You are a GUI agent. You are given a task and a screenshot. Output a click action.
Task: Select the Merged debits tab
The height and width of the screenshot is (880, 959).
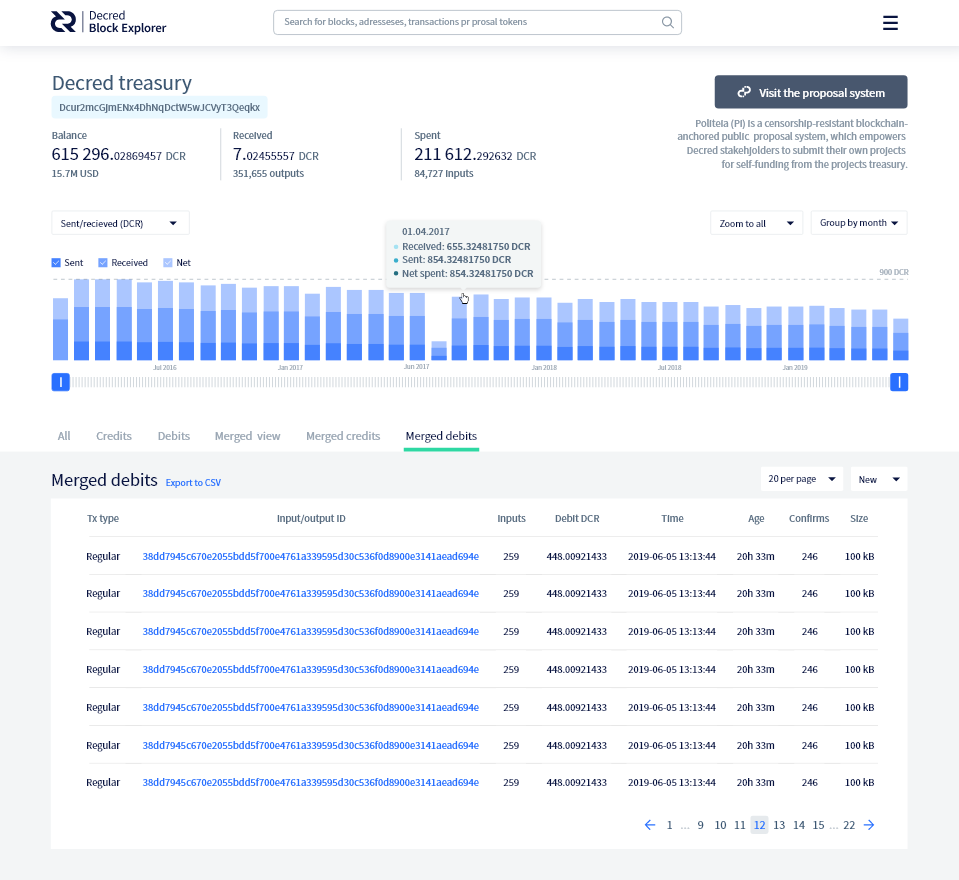pos(441,436)
